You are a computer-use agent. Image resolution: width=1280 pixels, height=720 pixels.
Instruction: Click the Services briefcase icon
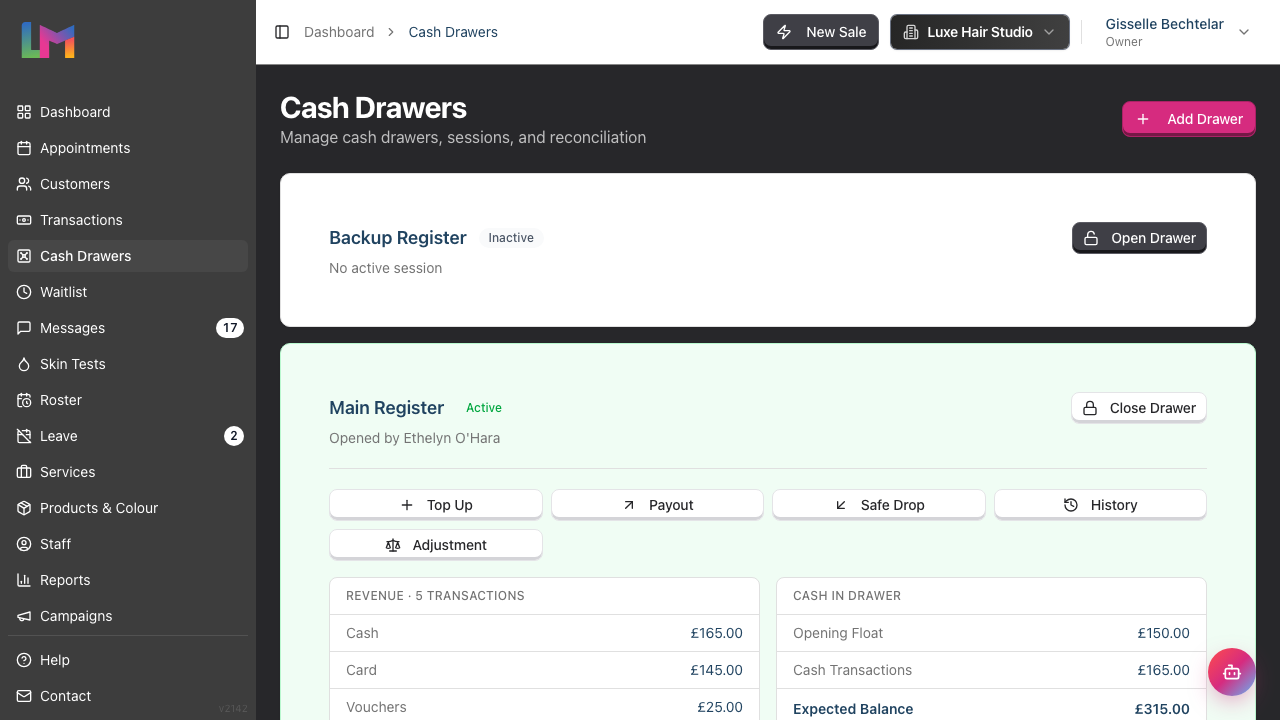[24, 472]
